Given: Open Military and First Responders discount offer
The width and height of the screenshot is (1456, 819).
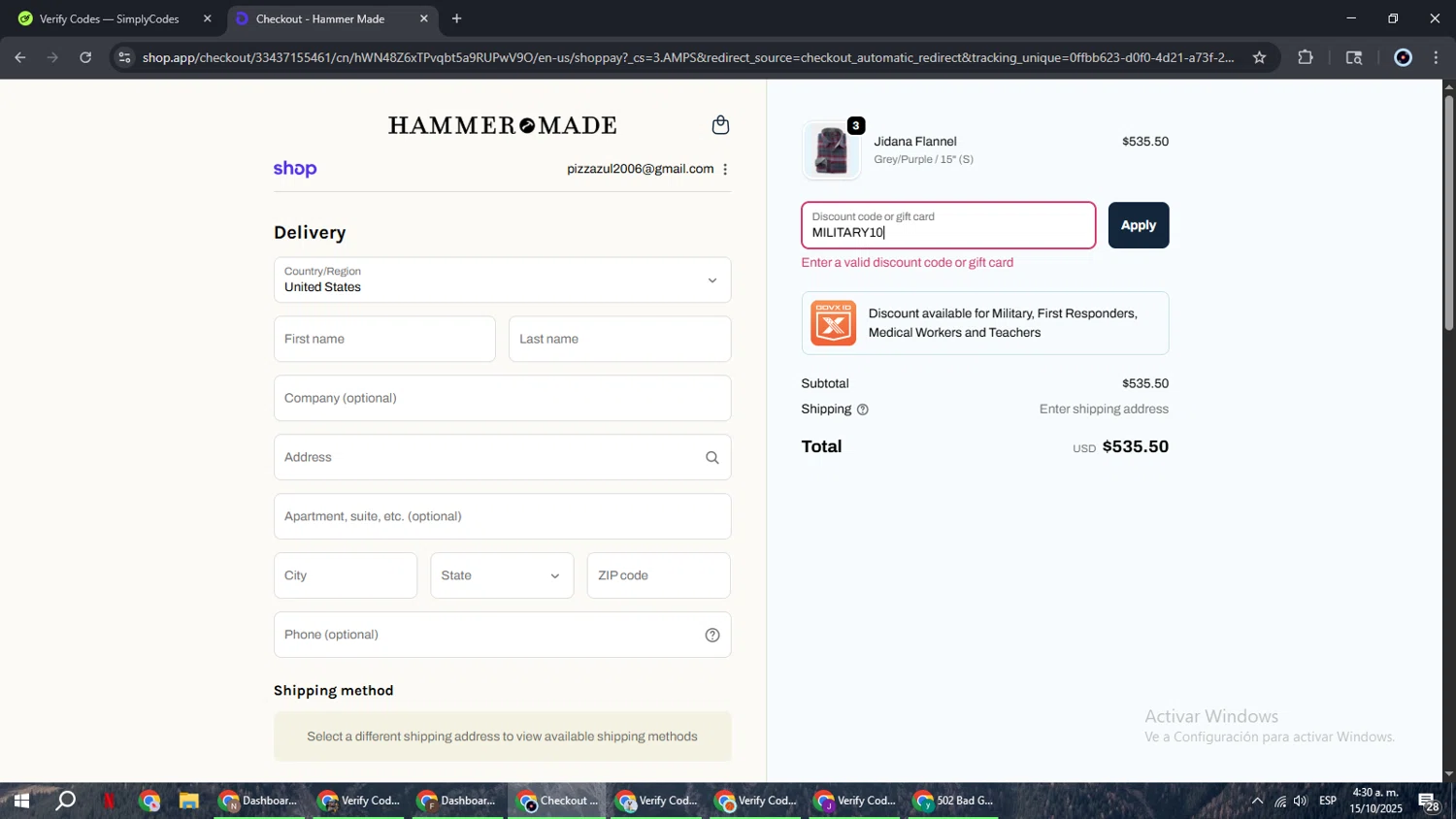Looking at the screenshot, I should pos(985,323).
